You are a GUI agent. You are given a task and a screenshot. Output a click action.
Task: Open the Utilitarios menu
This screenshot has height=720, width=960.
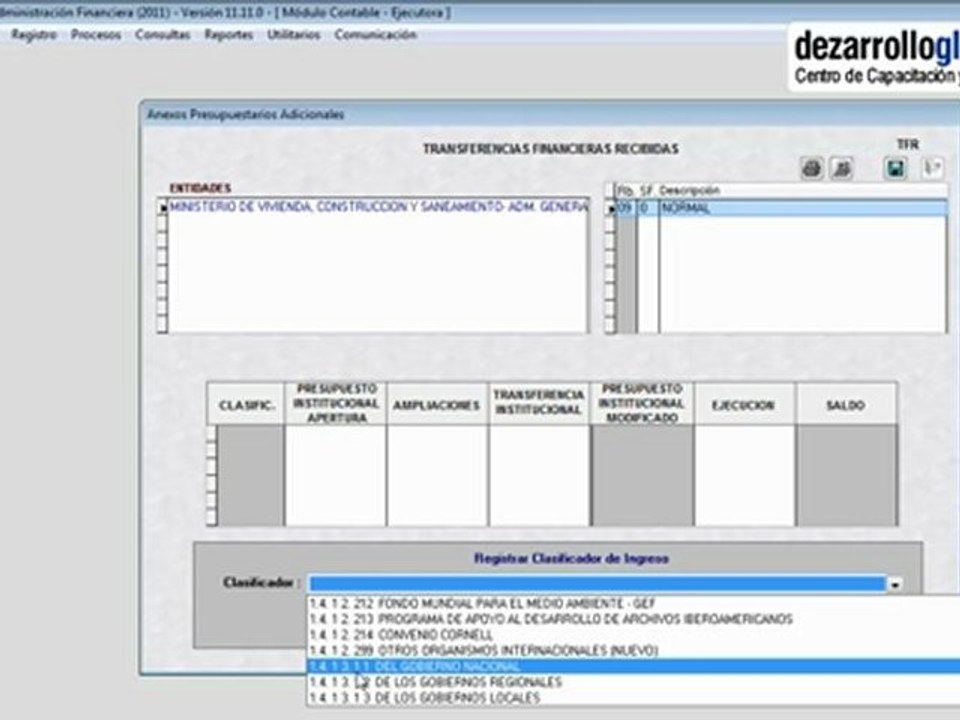(294, 35)
